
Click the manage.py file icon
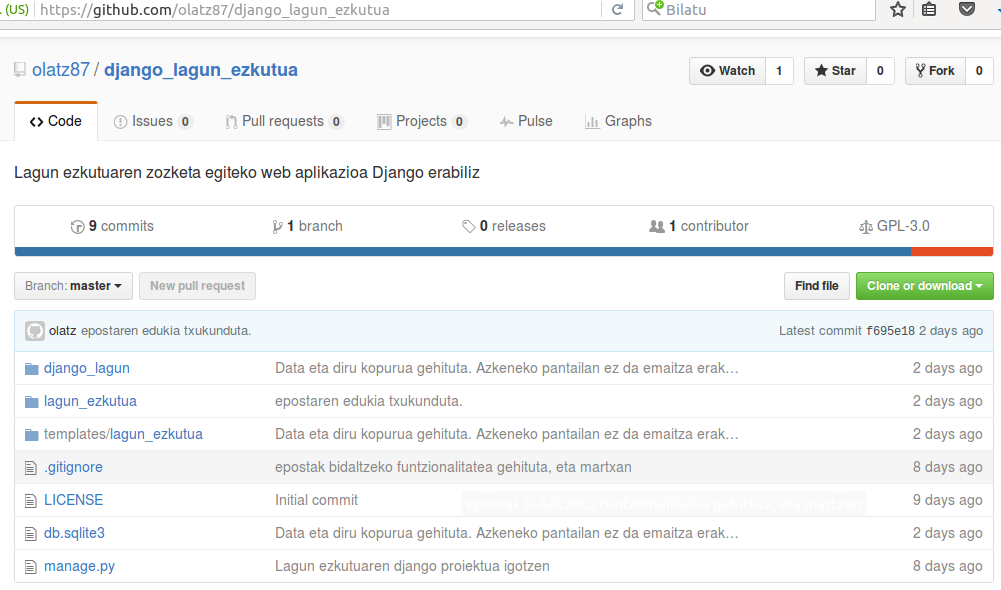(30, 566)
